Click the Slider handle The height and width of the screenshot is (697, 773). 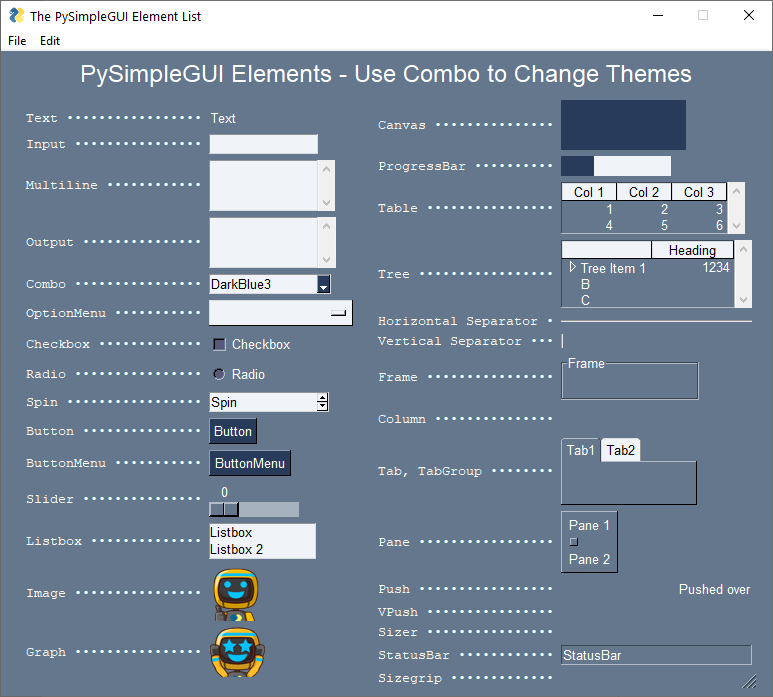point(224,510)
